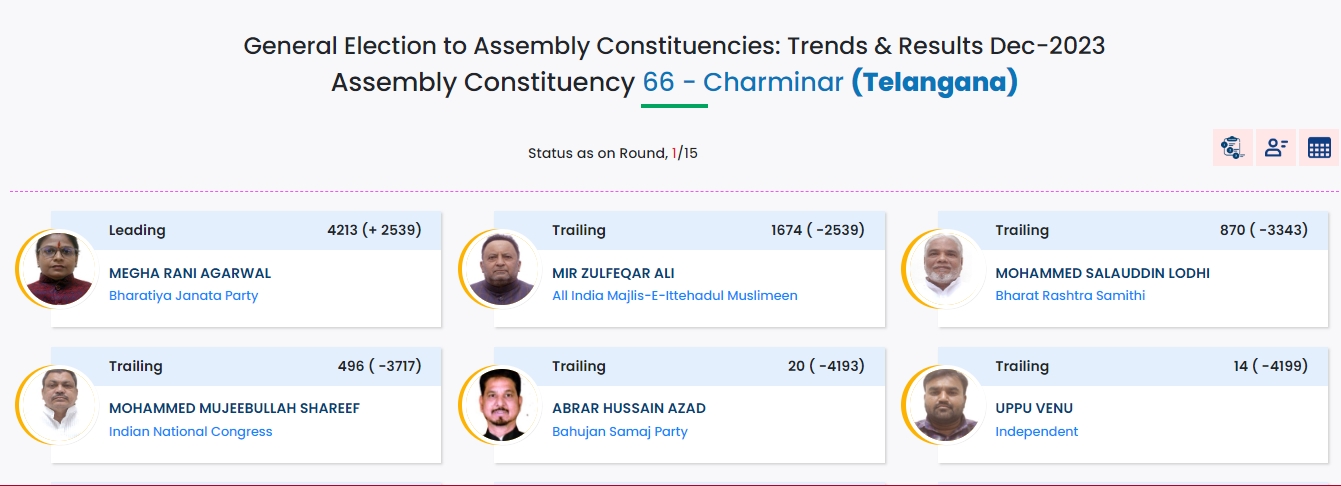
Task: Select Mir Zulfeqar Ali's portrait
Action: (501, 268)
